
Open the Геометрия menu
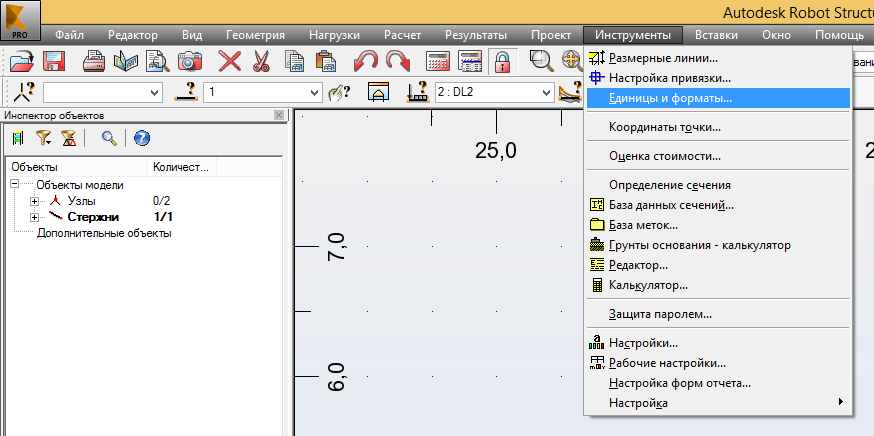[x=255, y=35]
